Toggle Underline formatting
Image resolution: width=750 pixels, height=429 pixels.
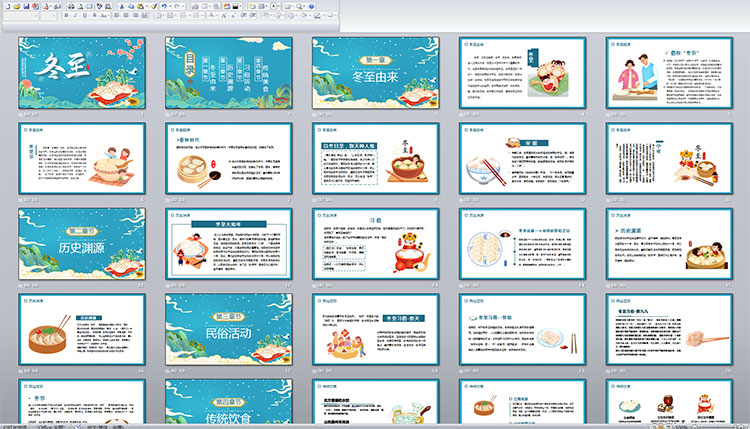point(85,16)
